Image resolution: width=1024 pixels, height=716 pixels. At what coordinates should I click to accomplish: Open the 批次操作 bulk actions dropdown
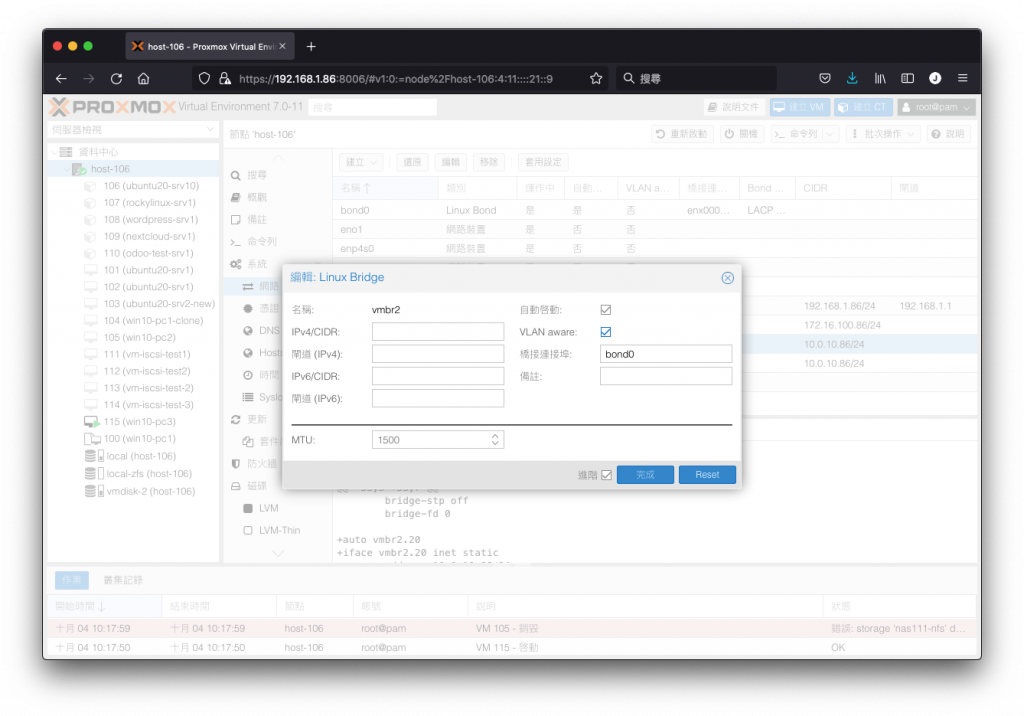(883, 134)
